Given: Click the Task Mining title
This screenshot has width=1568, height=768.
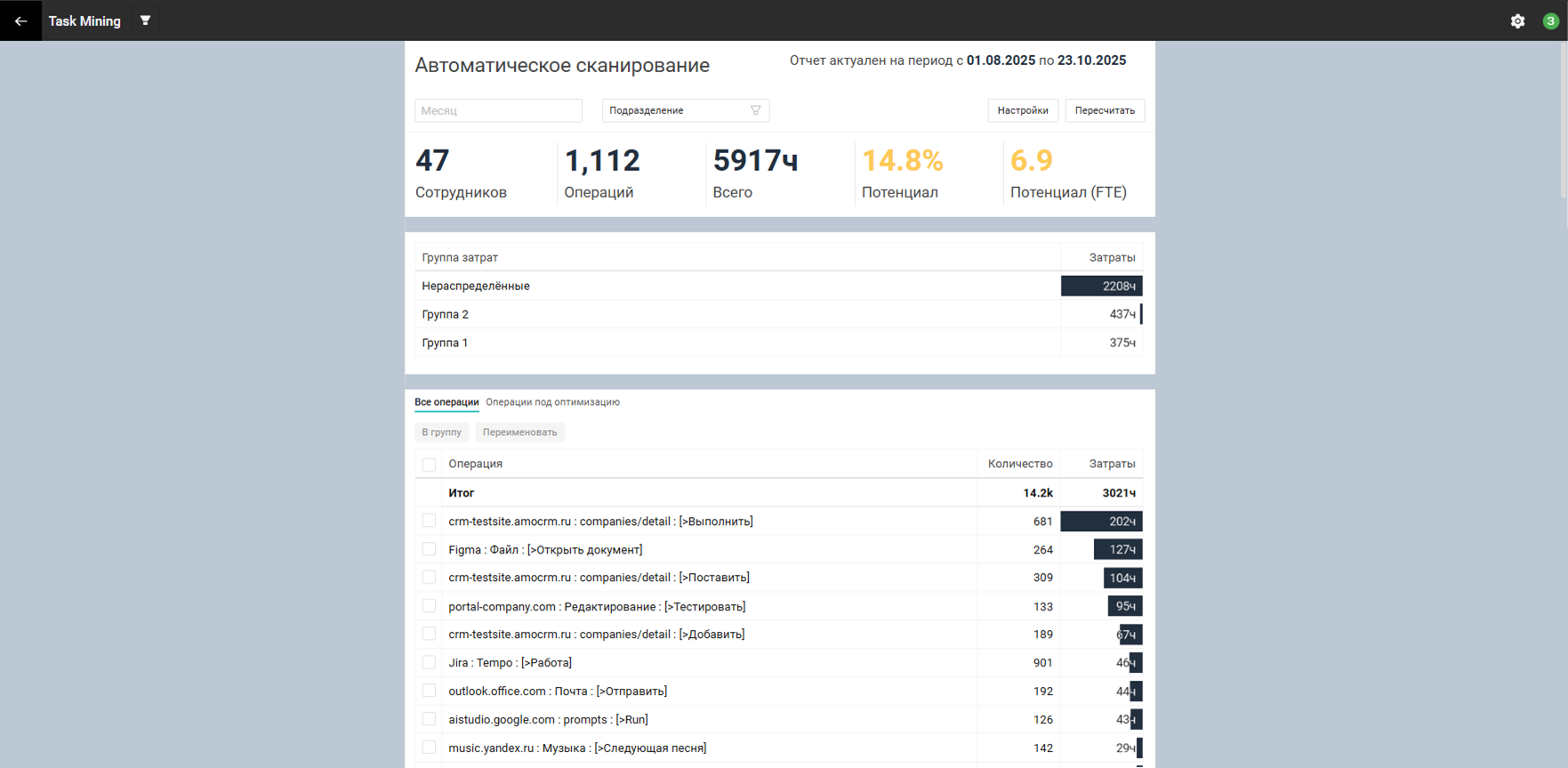Looking at the screenshot, I should [x=84, y=20].
